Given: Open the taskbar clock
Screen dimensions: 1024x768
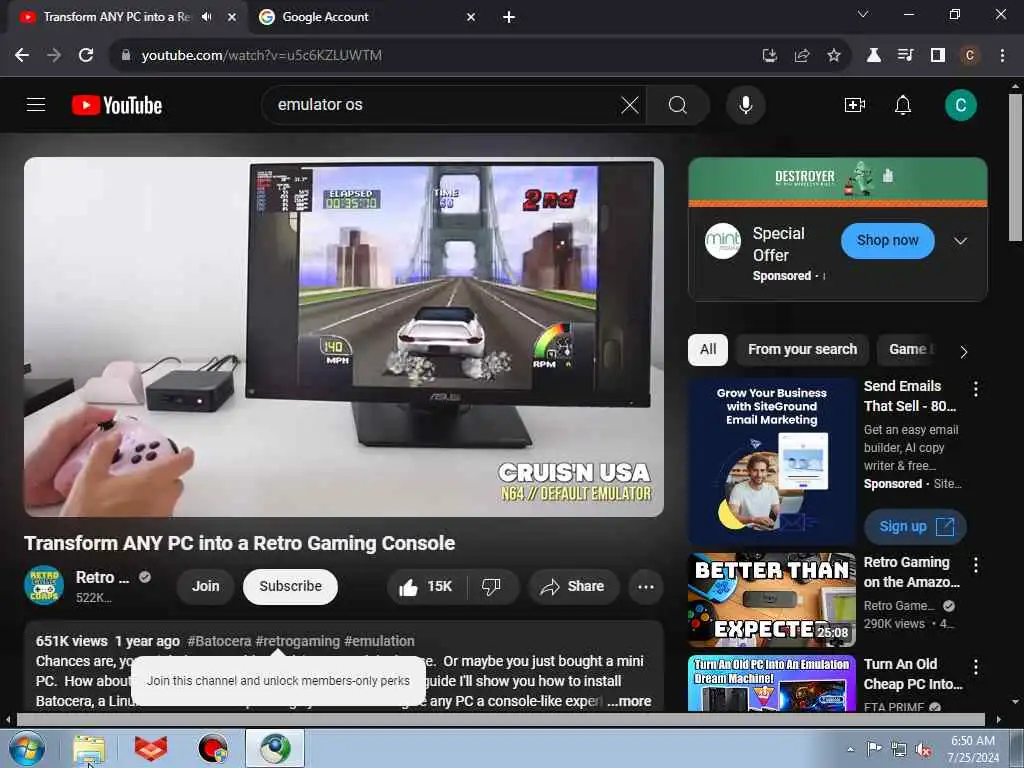Looking at the screenshot, I should point(973,749).
